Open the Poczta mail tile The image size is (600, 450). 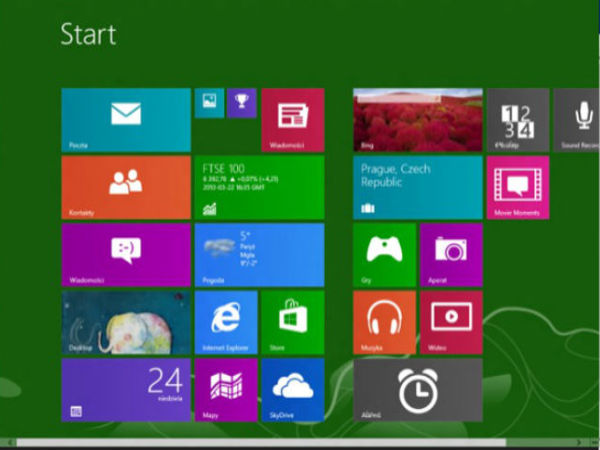click(x=126, y=120)
